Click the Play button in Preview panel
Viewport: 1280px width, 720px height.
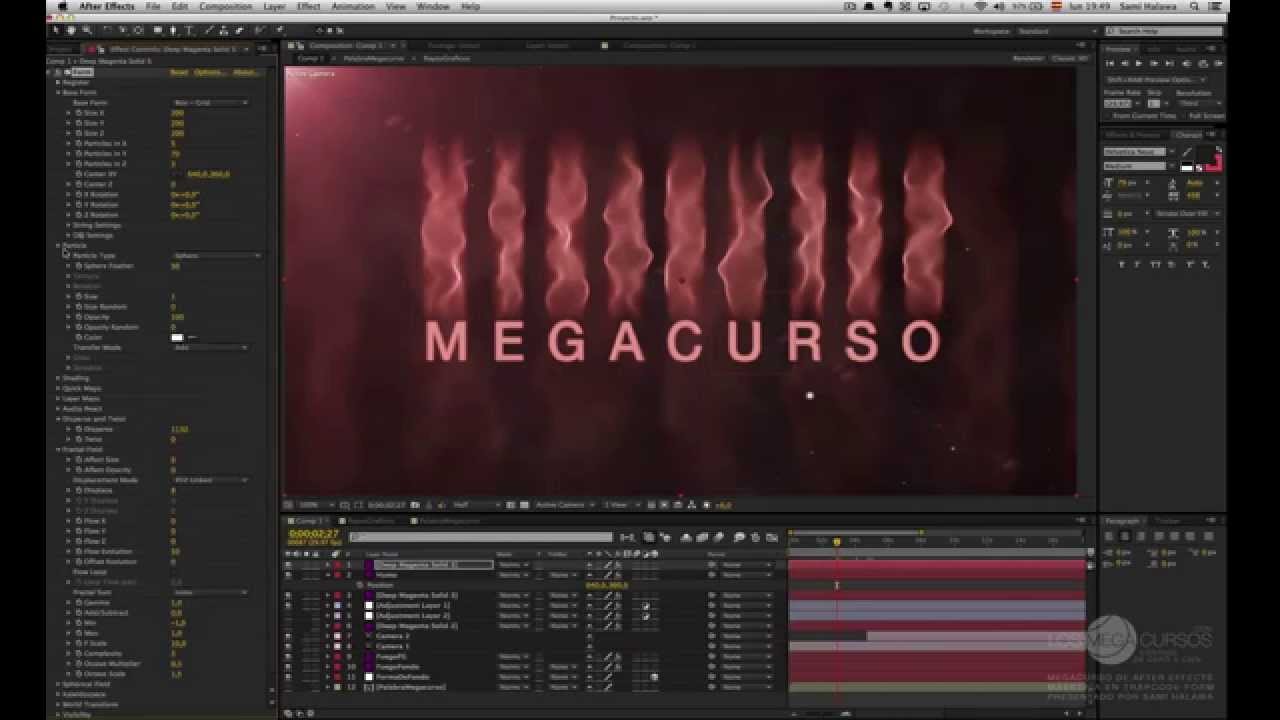coord(1138,63)
